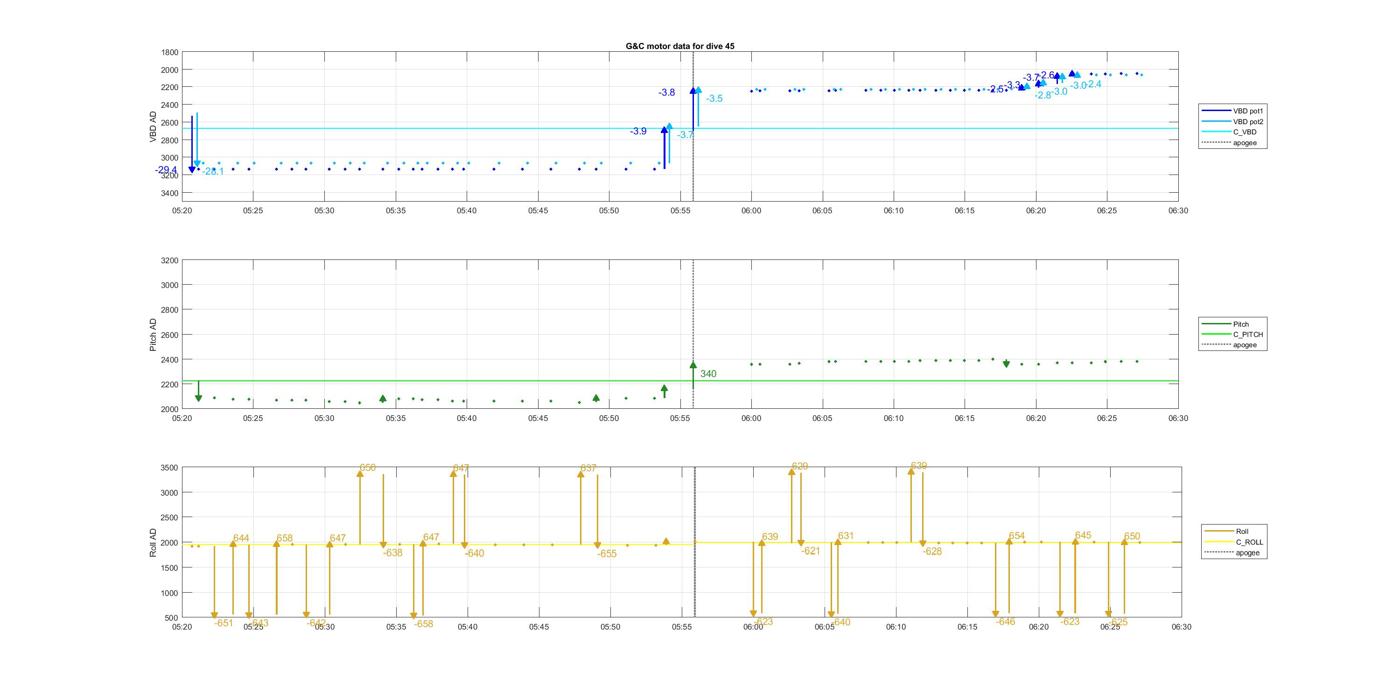This screenshot has width=1400, height=693.
Task: Click the 'Roll AD' y-axis label
Action: pyautogui.click(x=153, y=542)
